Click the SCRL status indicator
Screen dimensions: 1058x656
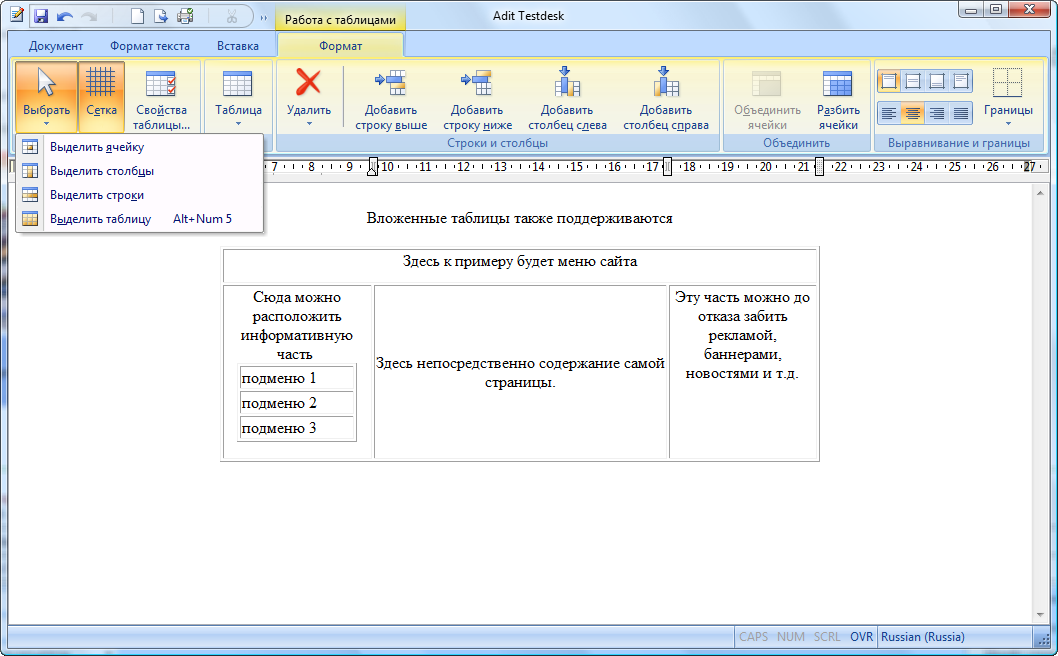(827, 636)
